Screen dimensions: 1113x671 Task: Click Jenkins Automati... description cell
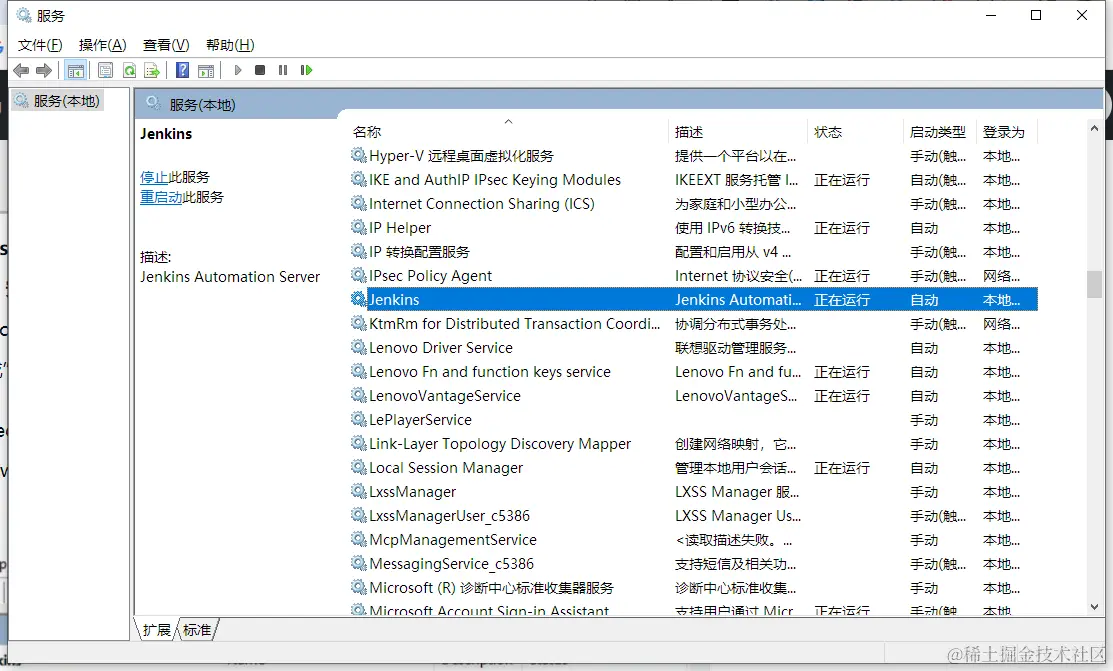click(x=738, y=300)
